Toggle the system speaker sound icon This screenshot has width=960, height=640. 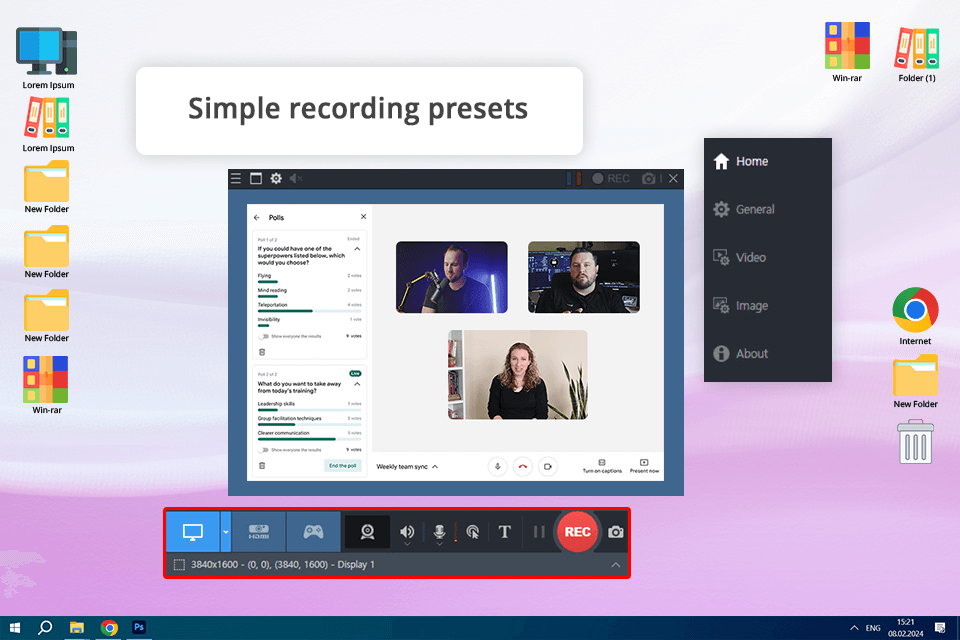point(407,531)
